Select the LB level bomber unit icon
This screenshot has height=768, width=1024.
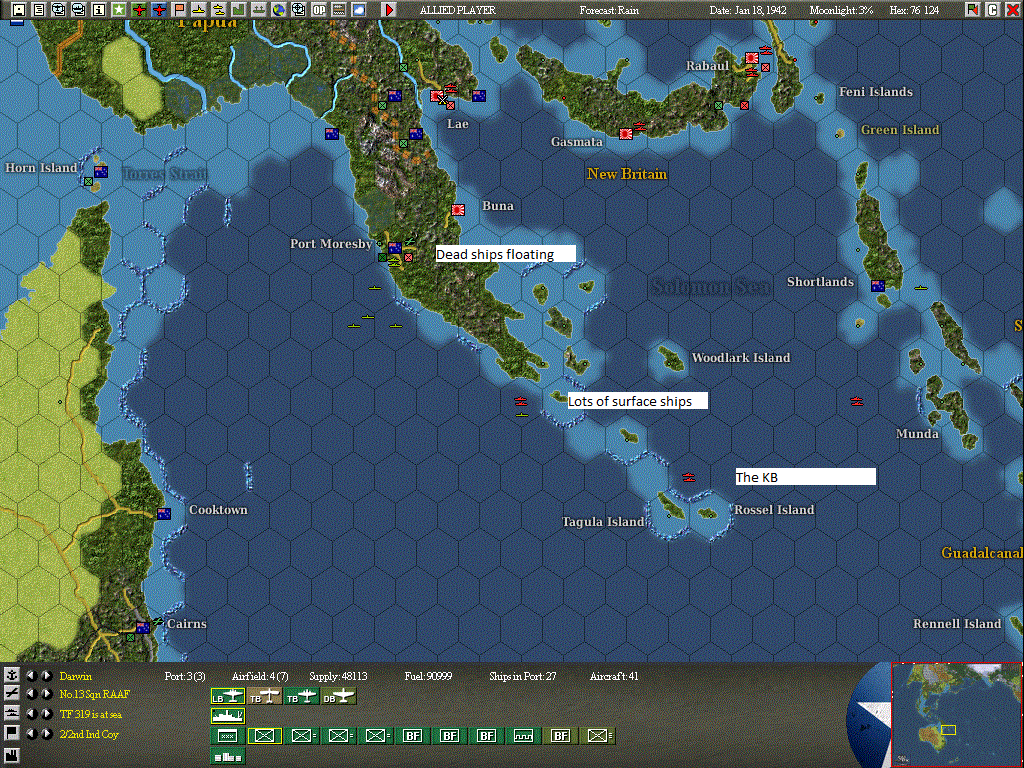(x=227, y=697)
